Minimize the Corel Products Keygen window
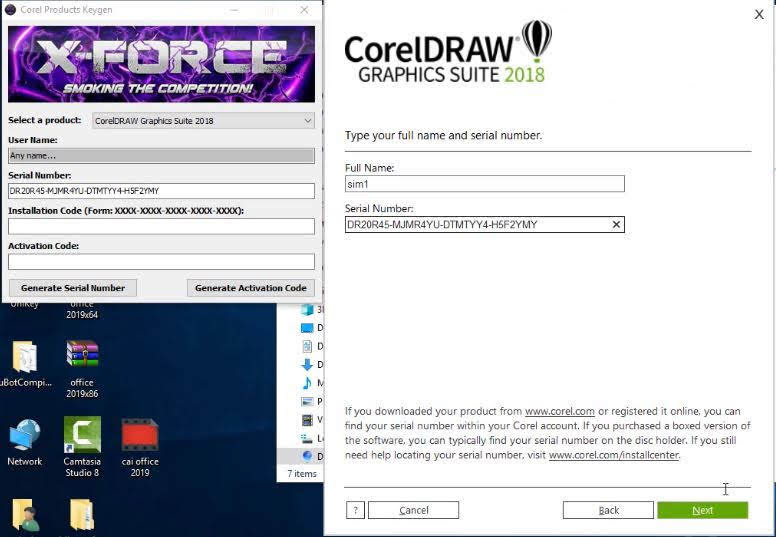Screen dimensions: 776x537 click(234, 10)
